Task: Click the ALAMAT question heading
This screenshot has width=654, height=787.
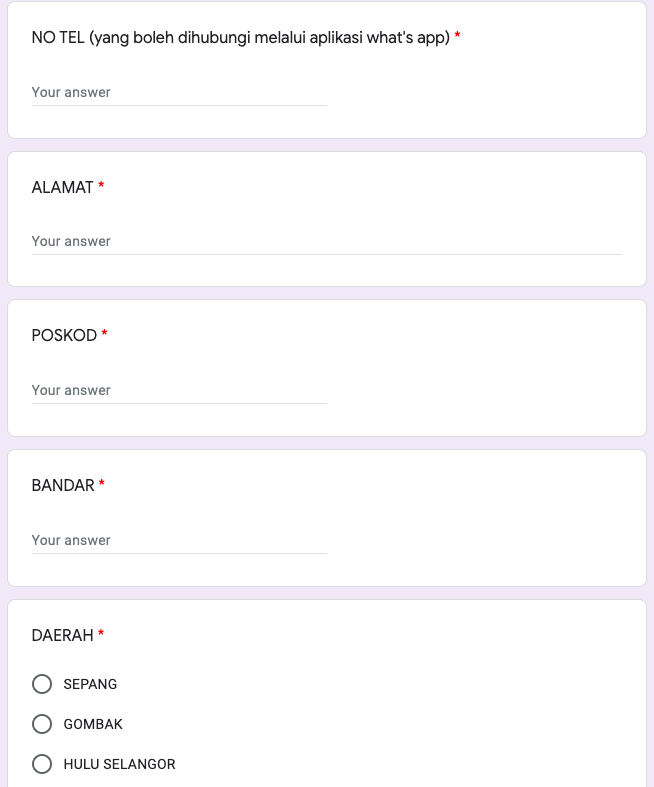Action: (x=62, y=187)
